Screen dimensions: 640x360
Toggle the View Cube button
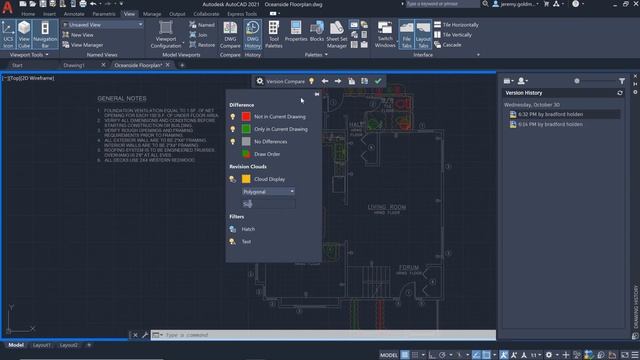[x=24, y=34]
